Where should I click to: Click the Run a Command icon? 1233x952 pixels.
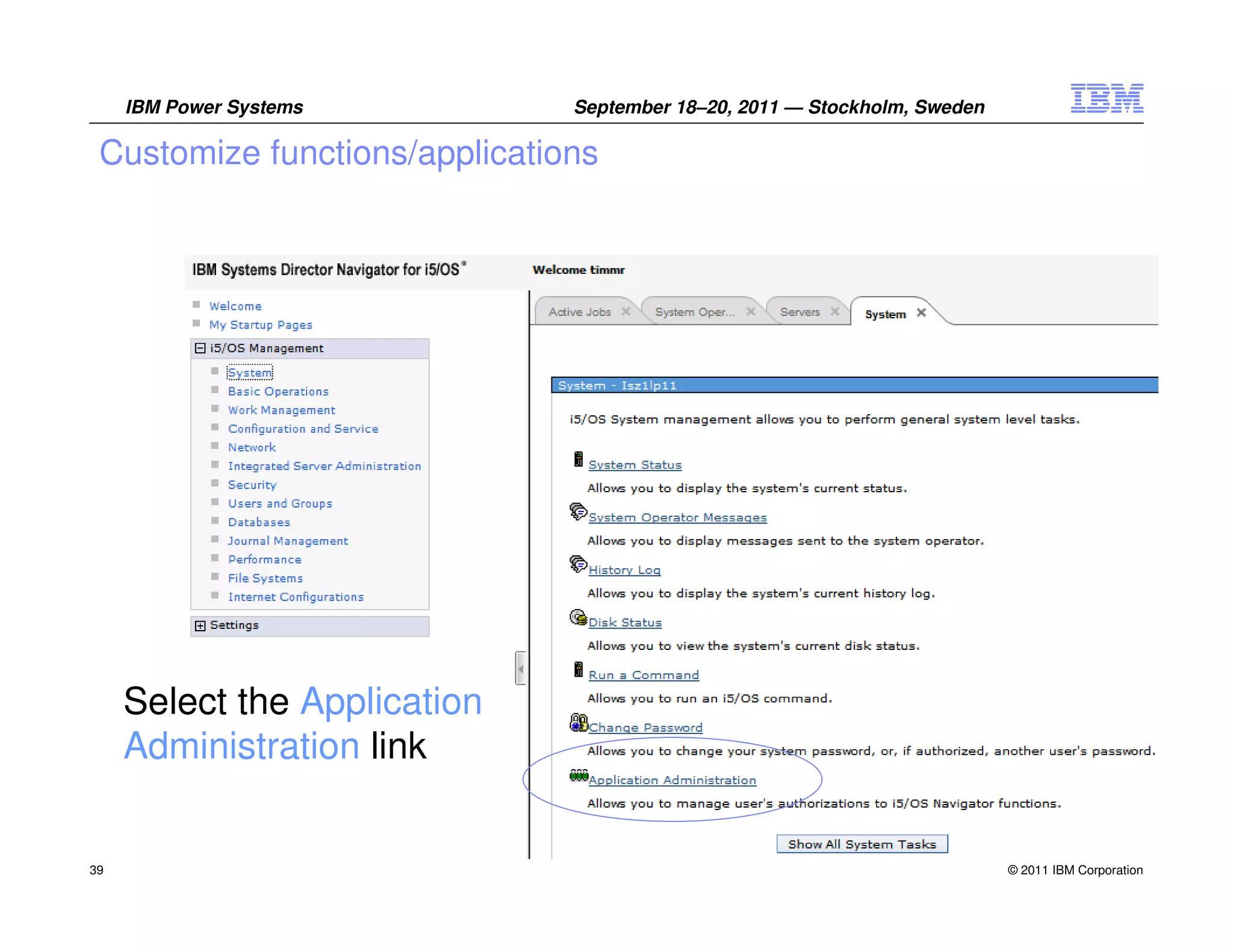(578, 670)
